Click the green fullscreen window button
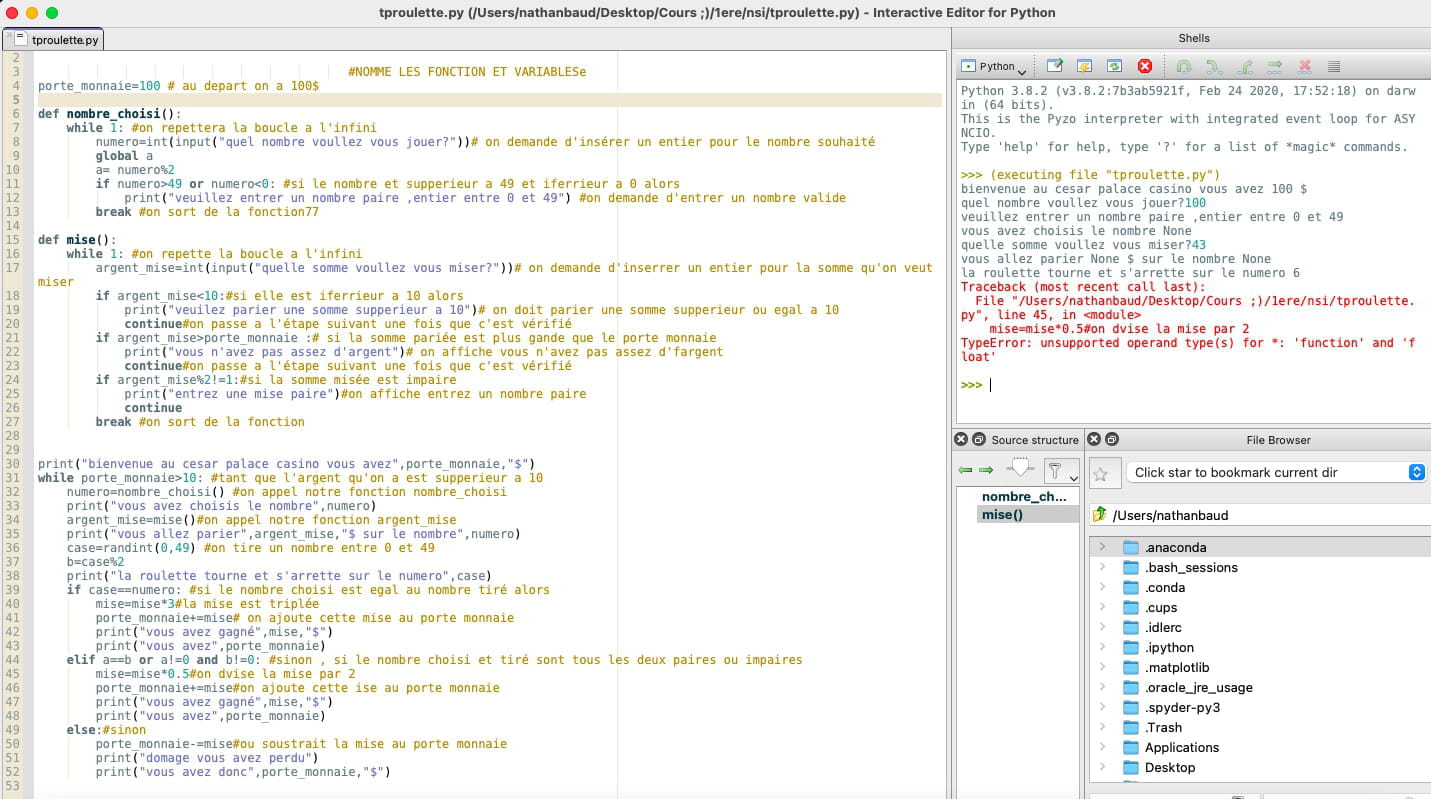The image size is (1431, 799). [x=52, y=13]
